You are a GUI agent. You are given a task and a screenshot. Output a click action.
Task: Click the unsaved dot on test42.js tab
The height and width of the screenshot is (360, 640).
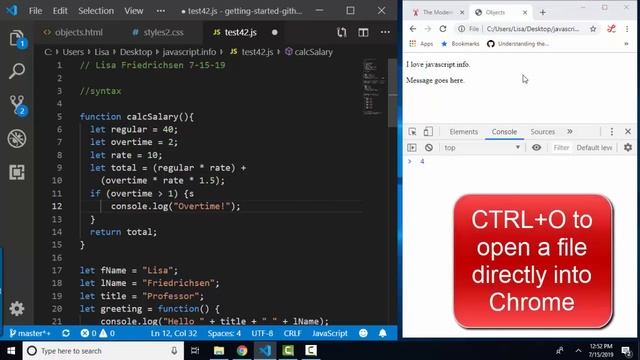pos(275,32)
